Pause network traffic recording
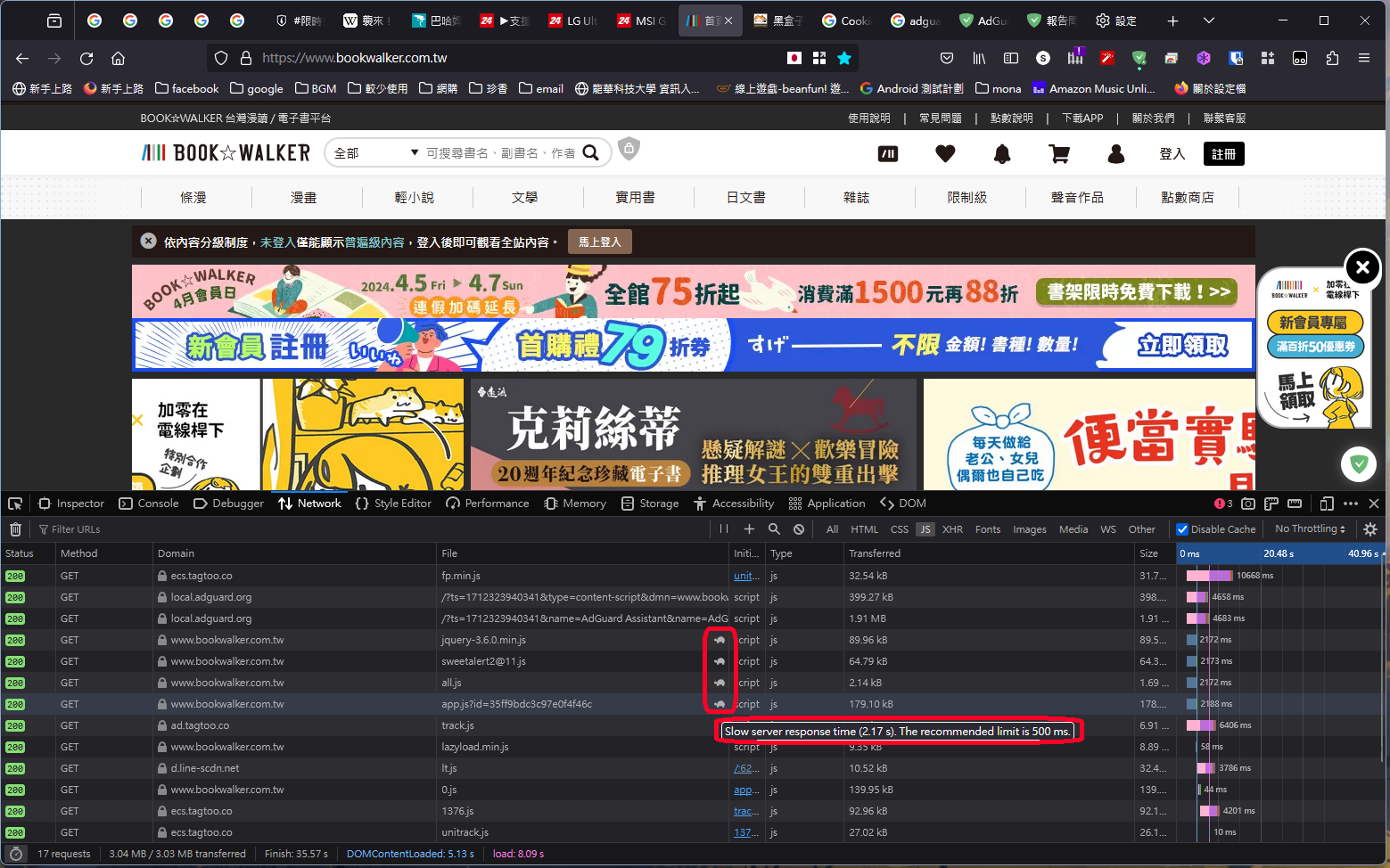The height and width of the screenshot is (868, 1390). pos(724,528)
